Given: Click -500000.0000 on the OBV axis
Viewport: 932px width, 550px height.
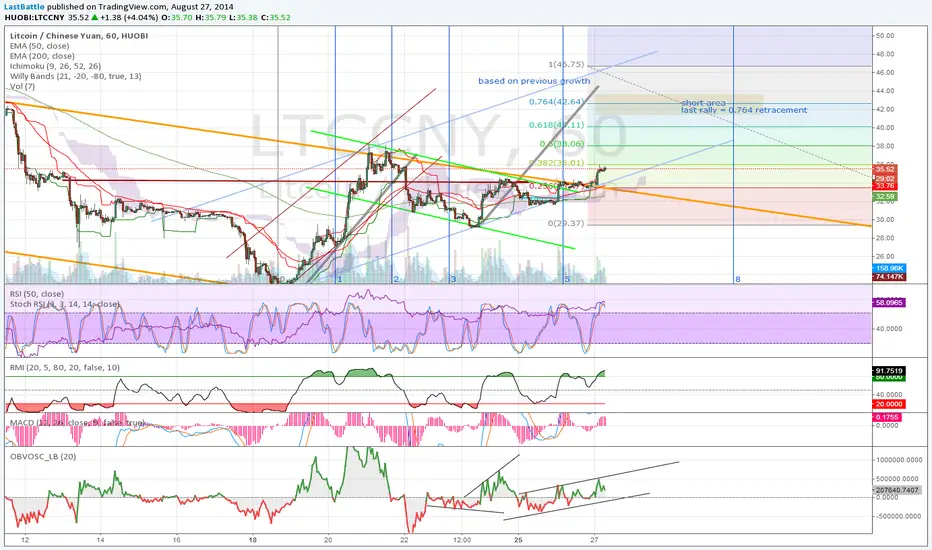Looking at the screenshot, I should (x=900, y=516).
